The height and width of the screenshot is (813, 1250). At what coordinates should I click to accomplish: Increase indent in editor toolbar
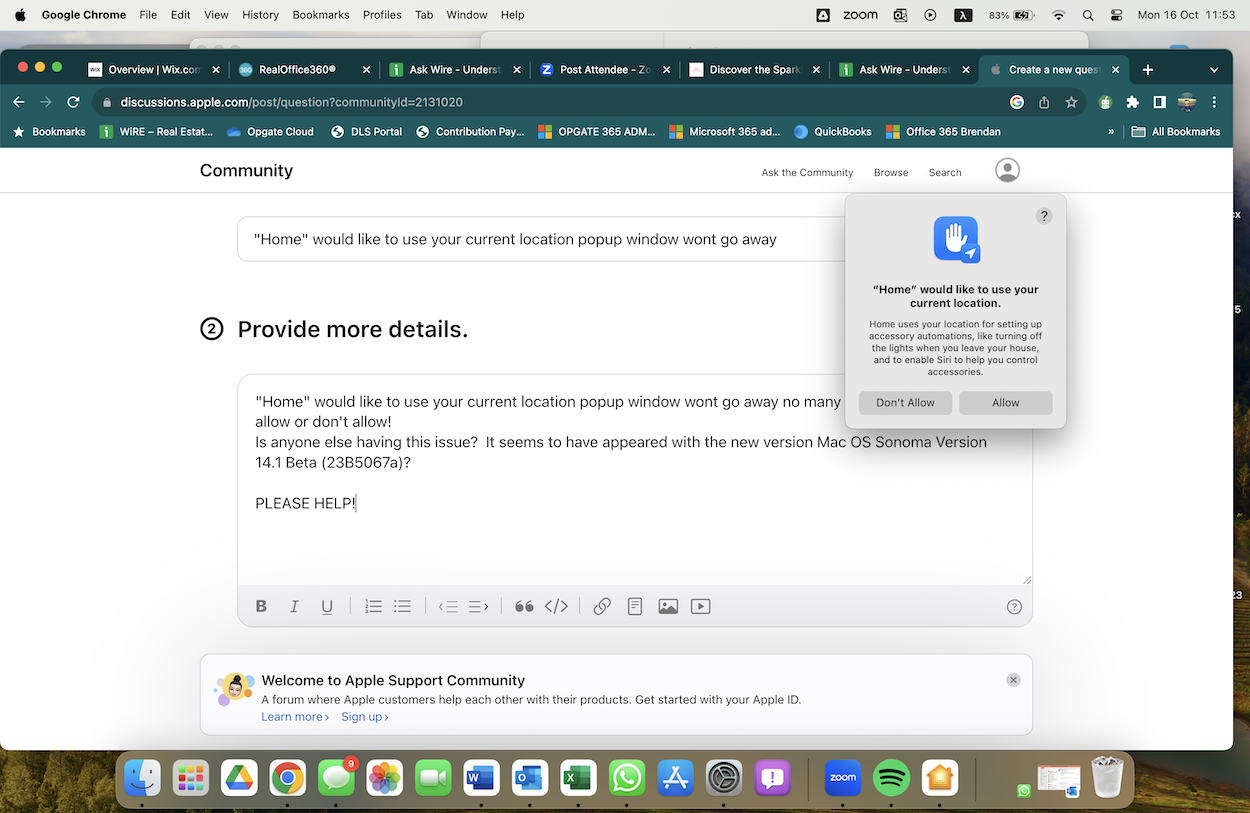[479, 606]
